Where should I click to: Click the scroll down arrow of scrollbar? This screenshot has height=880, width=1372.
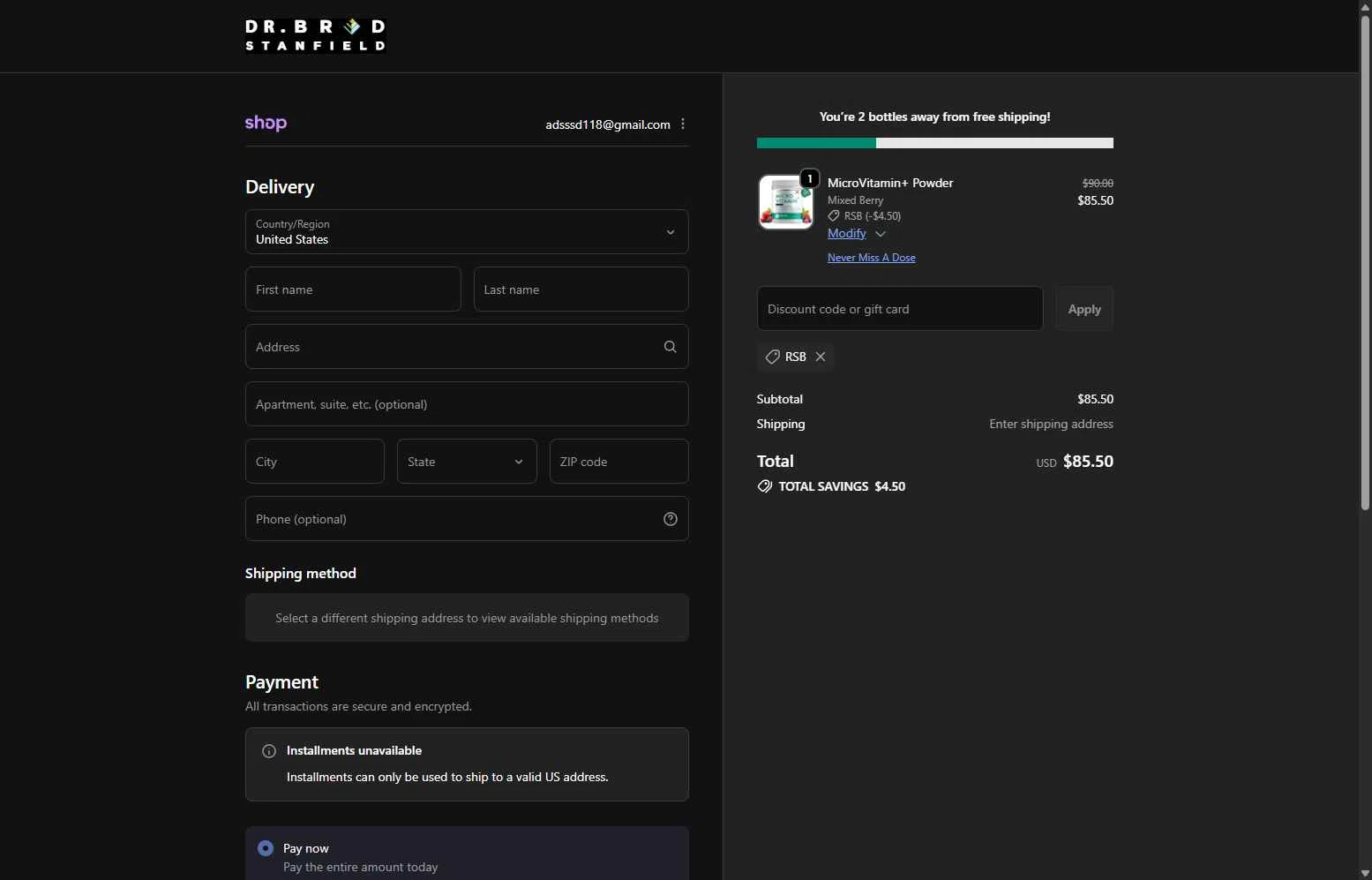[1365, 873]
